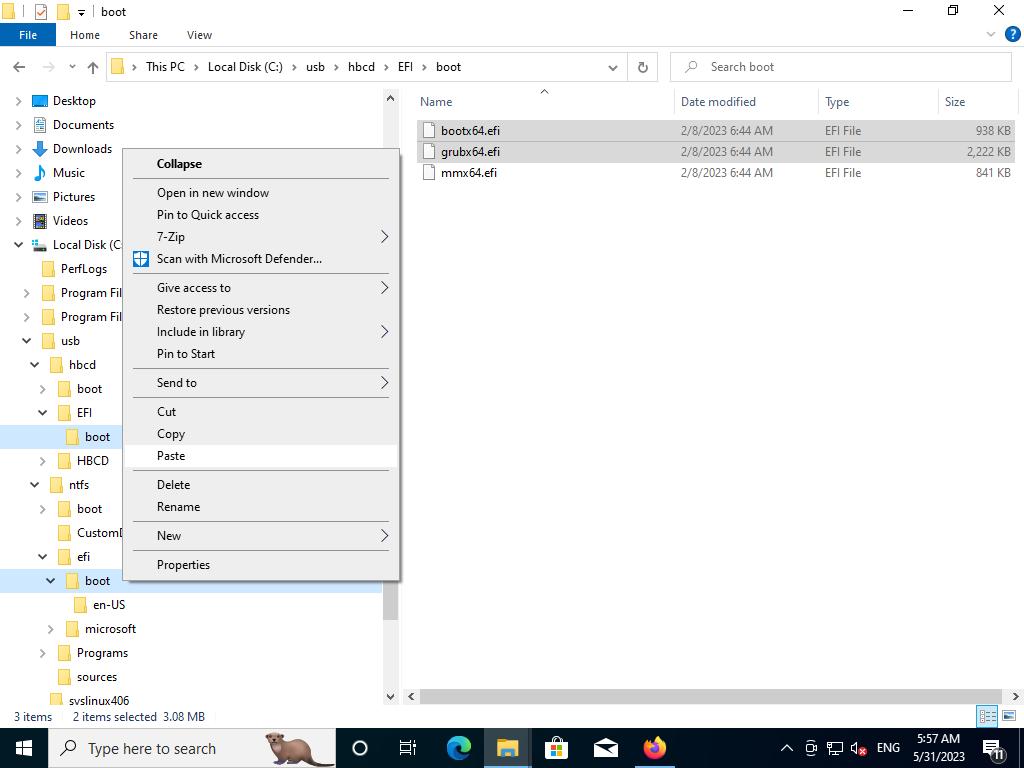This screenshot has width=1024, height=768.
Task: Open Task View on the taskbar
Action: coord(408,748)
